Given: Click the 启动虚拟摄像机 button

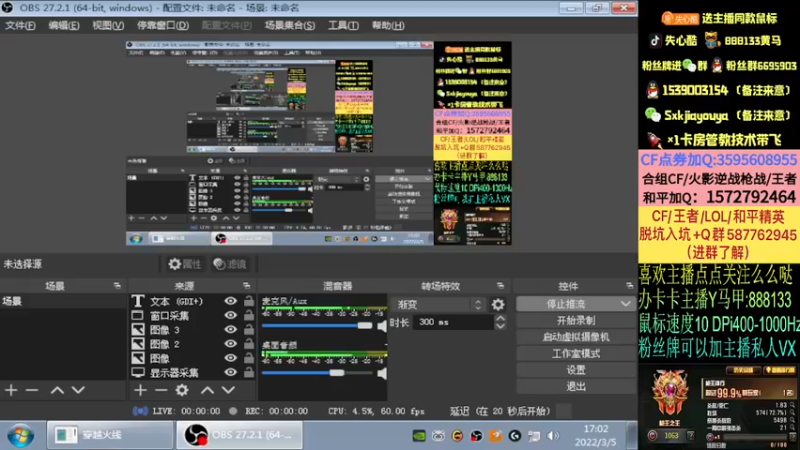Looking at the screenshot, I should coord(576,337).
